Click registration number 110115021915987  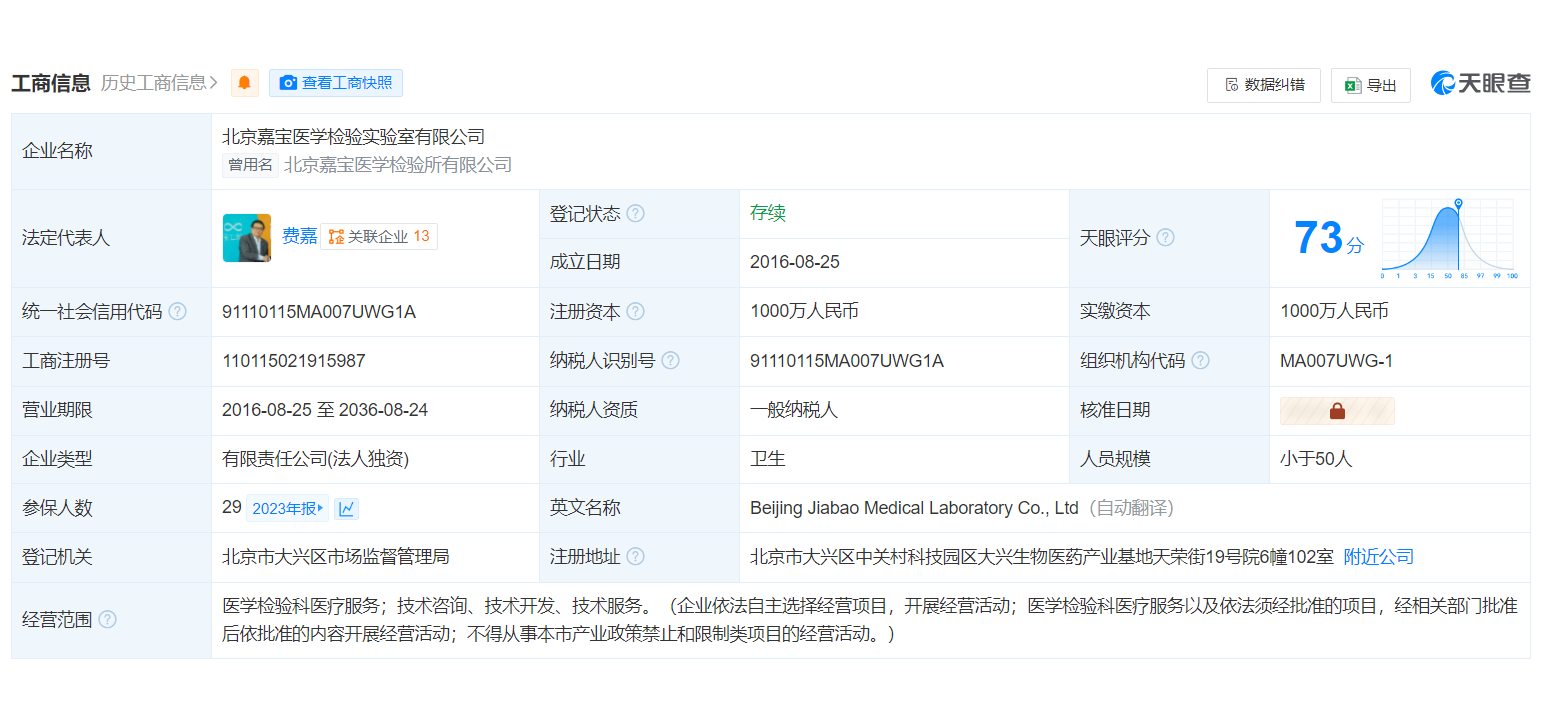(294, 360)
